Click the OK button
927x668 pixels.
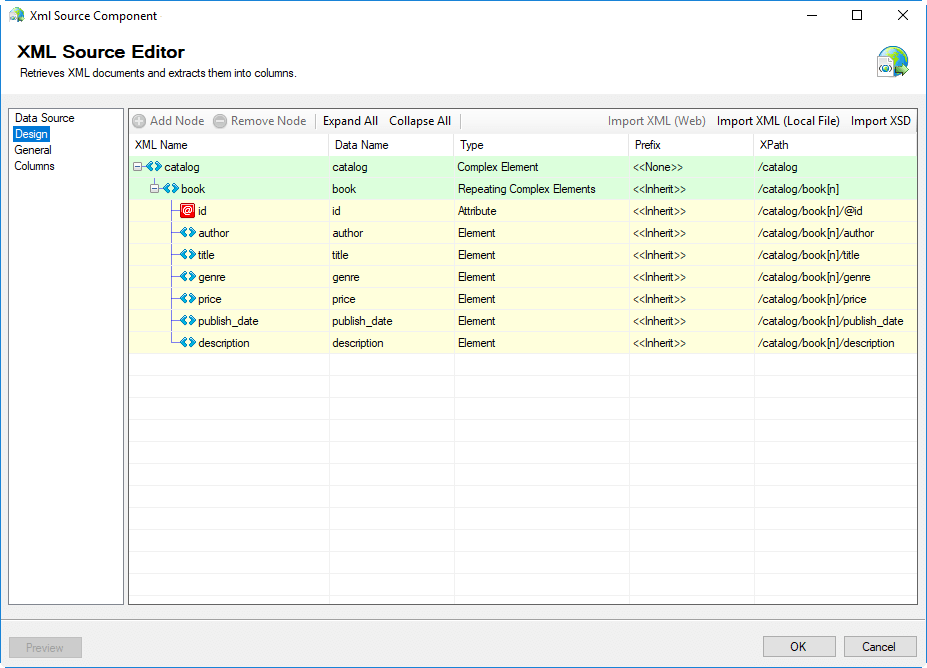tap(799, 647)
